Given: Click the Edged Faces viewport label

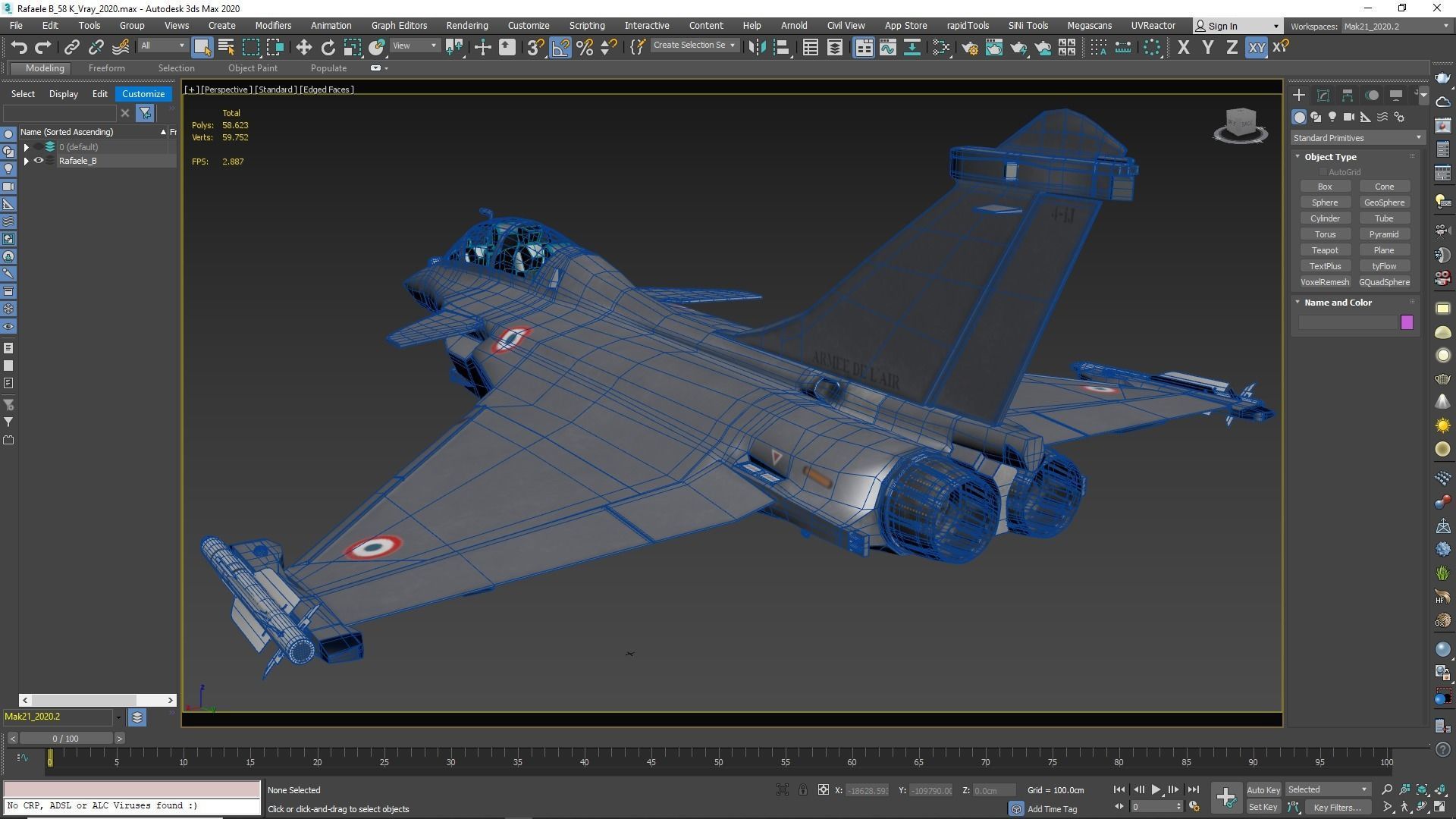Looking at the screenshot, I should click(x=327, y=89).
